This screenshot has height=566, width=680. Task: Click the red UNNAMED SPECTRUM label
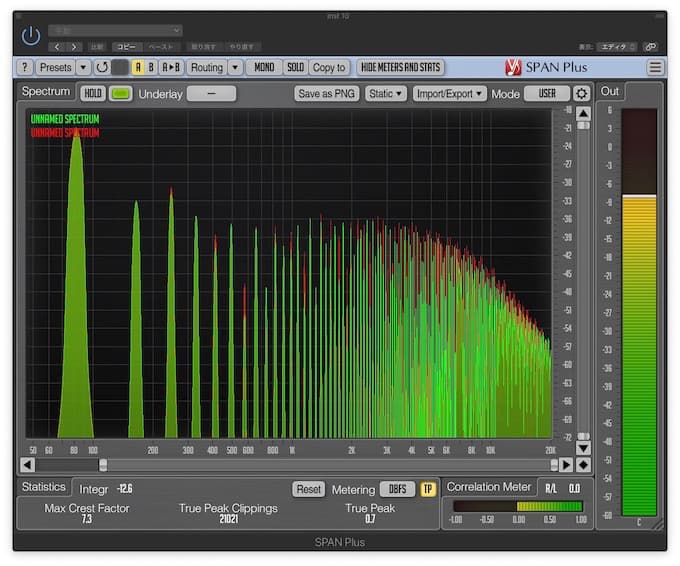coord(65,133)
